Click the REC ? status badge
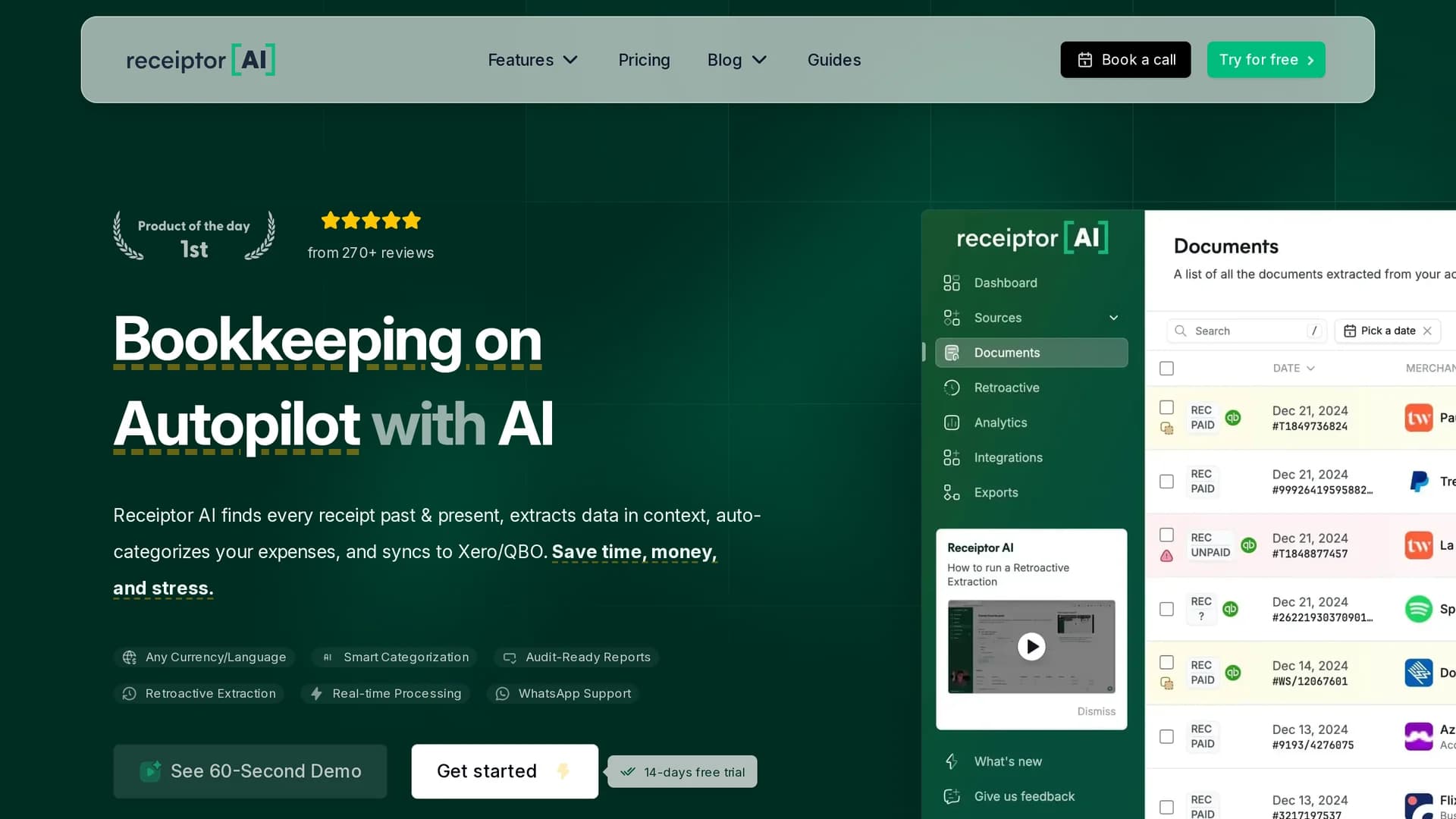This screenshot has height=819, width=1456. pyautogui.click(x=1201, y=609)
